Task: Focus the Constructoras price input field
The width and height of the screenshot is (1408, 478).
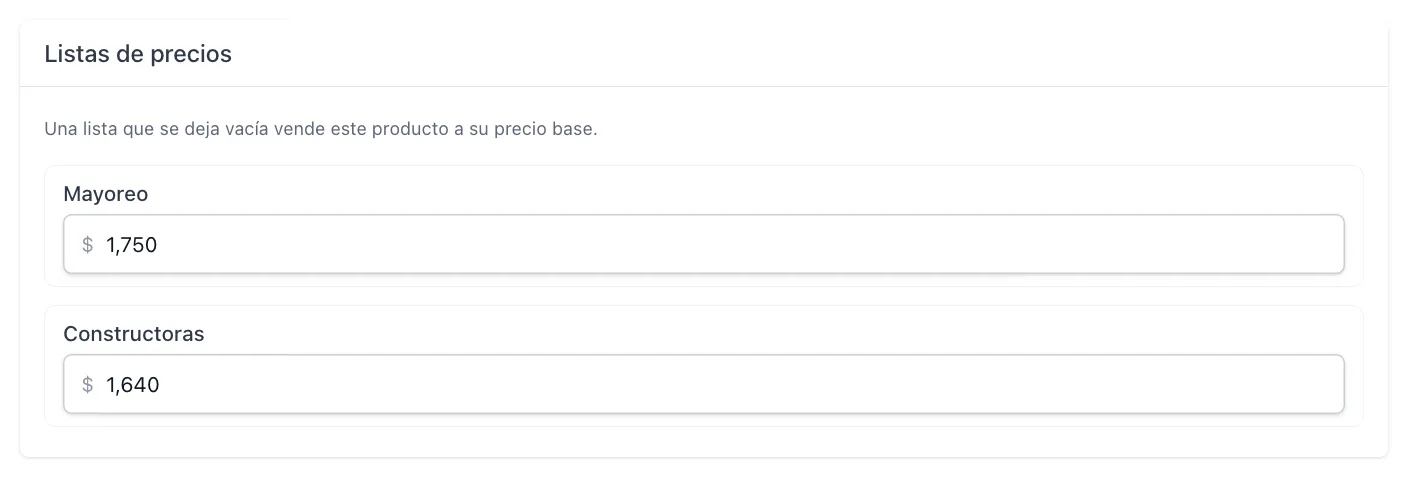Action: pyautogui.click(x=703, y=384)
